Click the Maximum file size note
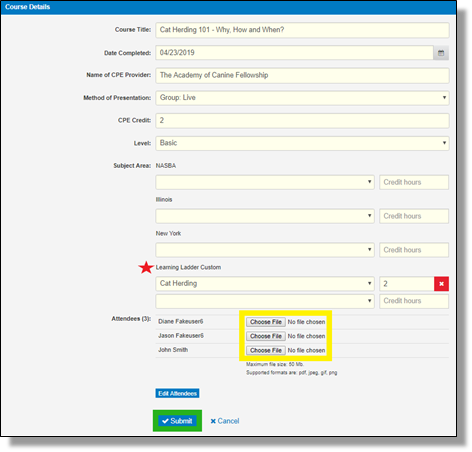The width and height of the screenshot is (472, 452). click(x=275, y=364)
